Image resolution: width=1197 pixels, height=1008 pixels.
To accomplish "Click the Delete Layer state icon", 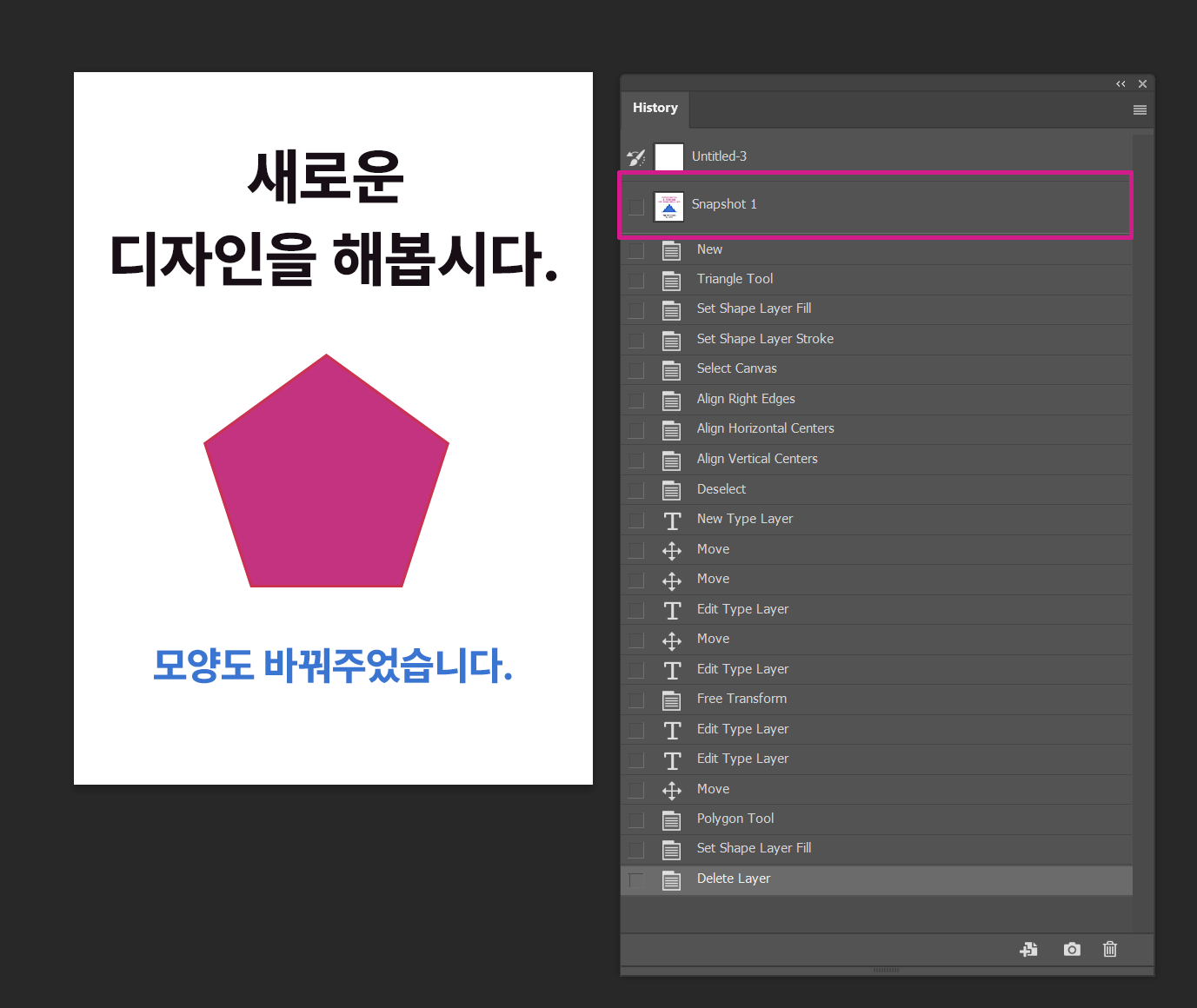I will [671, 879].
